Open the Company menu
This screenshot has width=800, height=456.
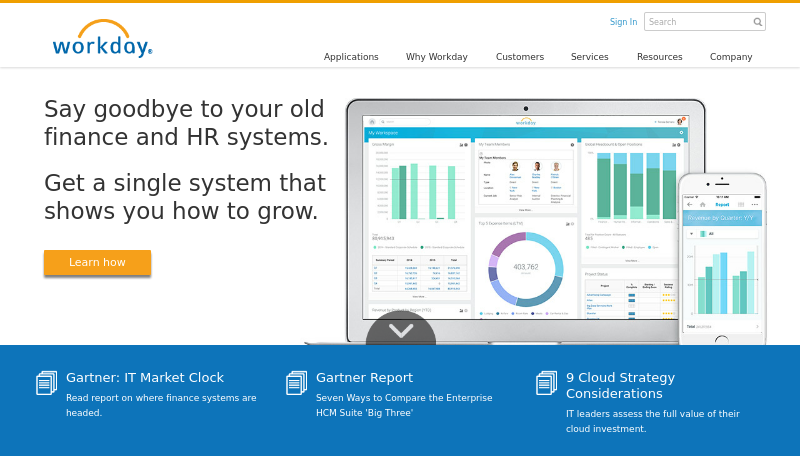731,57
